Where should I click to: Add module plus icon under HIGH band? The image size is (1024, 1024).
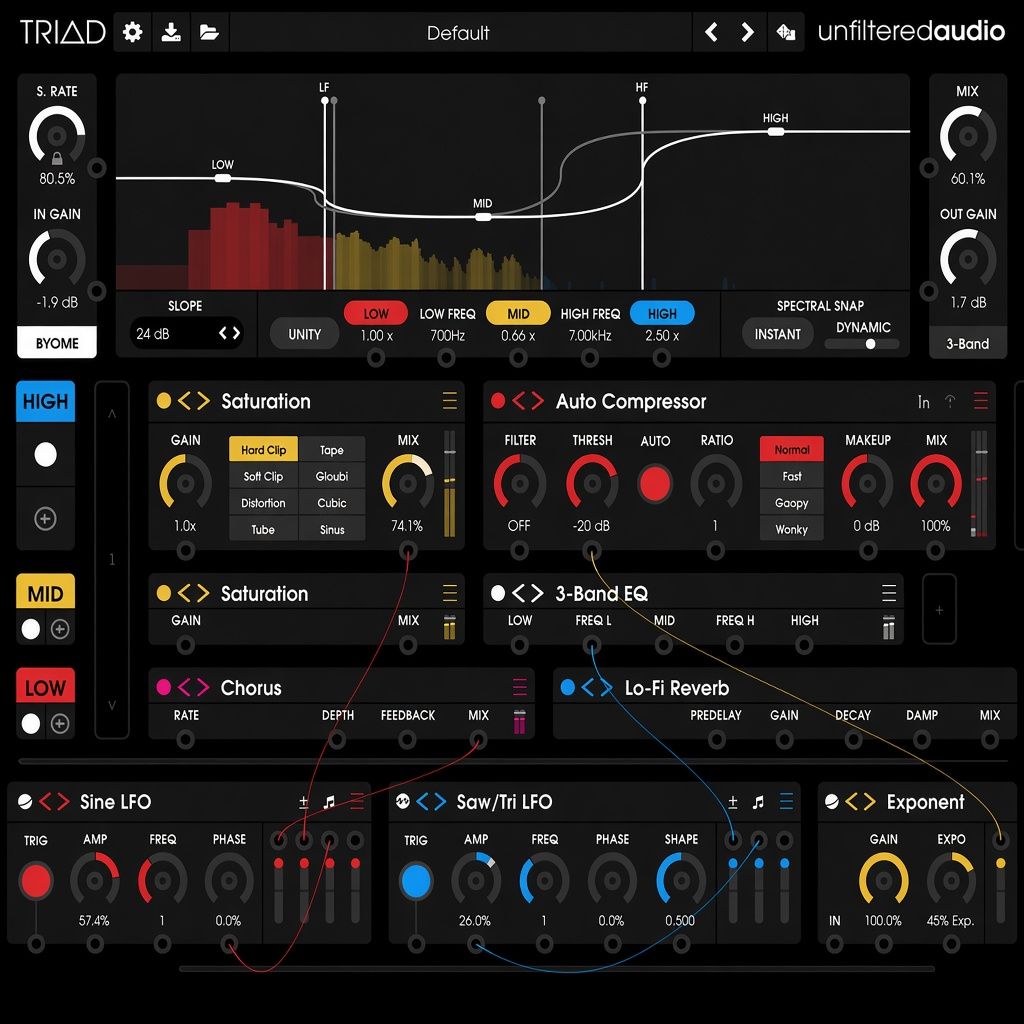(45, 519)
